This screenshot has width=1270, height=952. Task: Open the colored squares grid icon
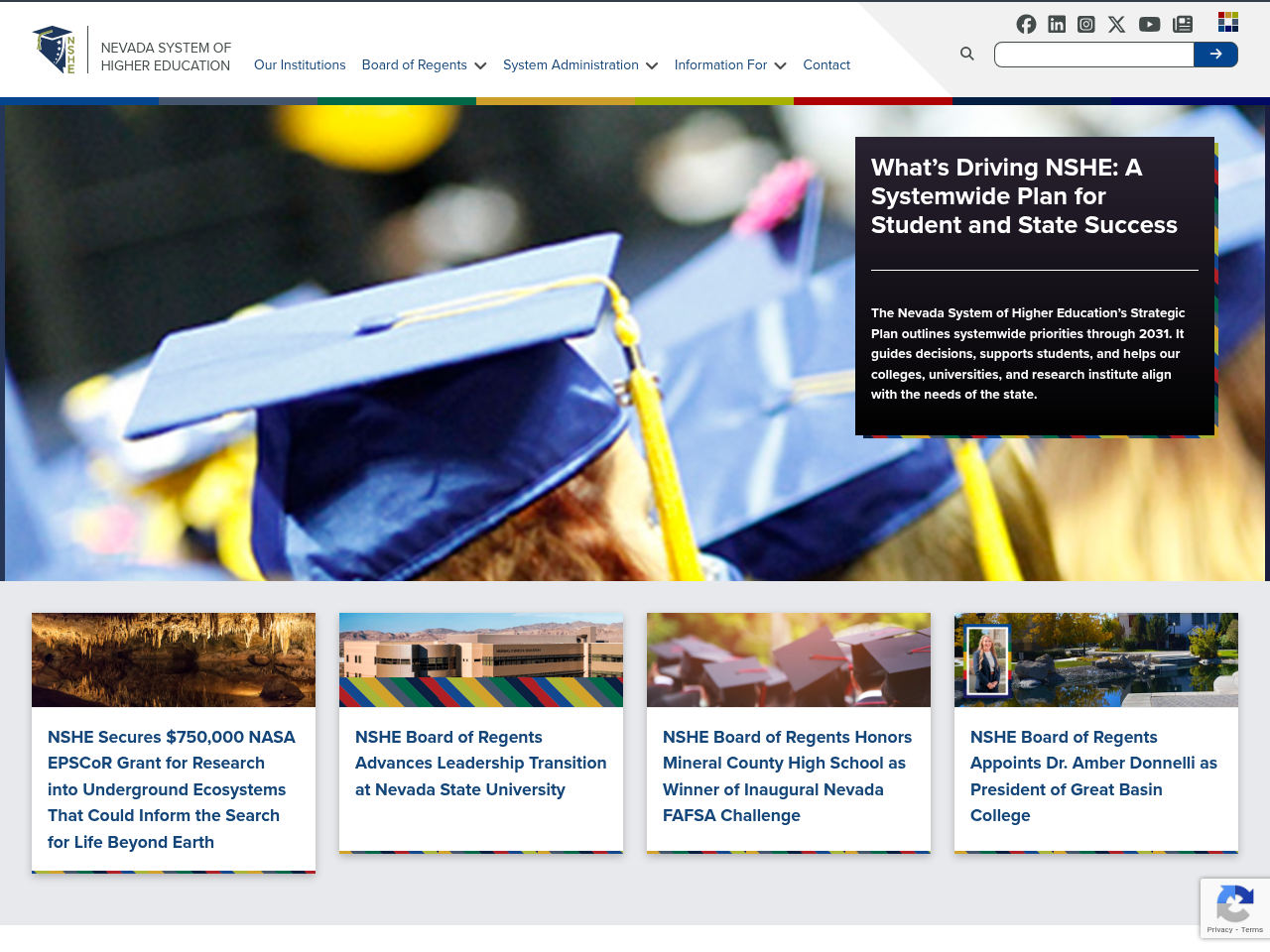1228,22
